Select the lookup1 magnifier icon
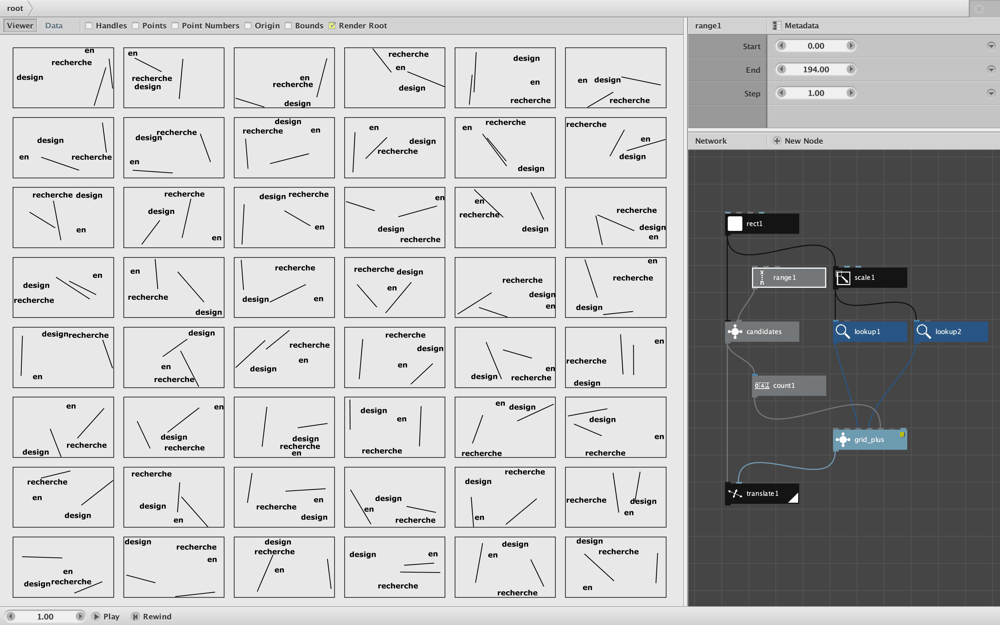 (842, 332)
